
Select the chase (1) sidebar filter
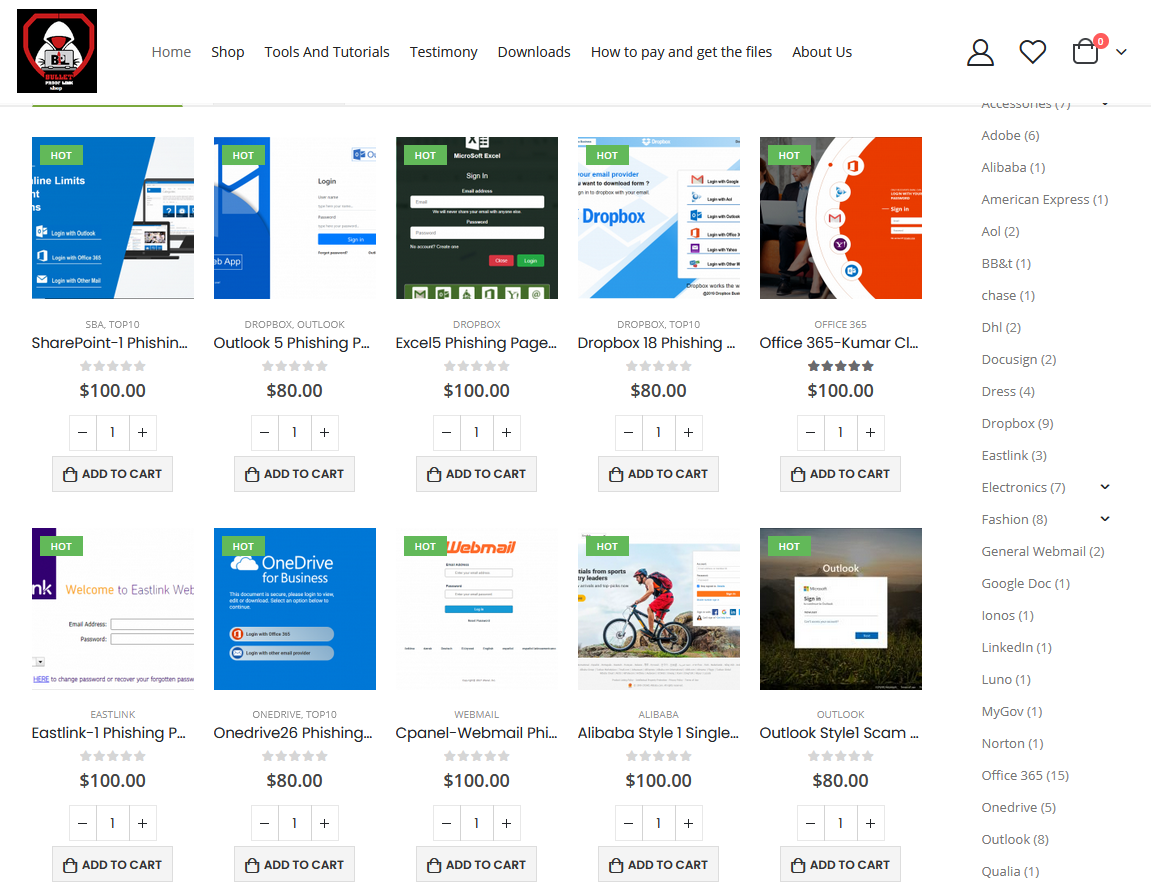(1007, 295)
